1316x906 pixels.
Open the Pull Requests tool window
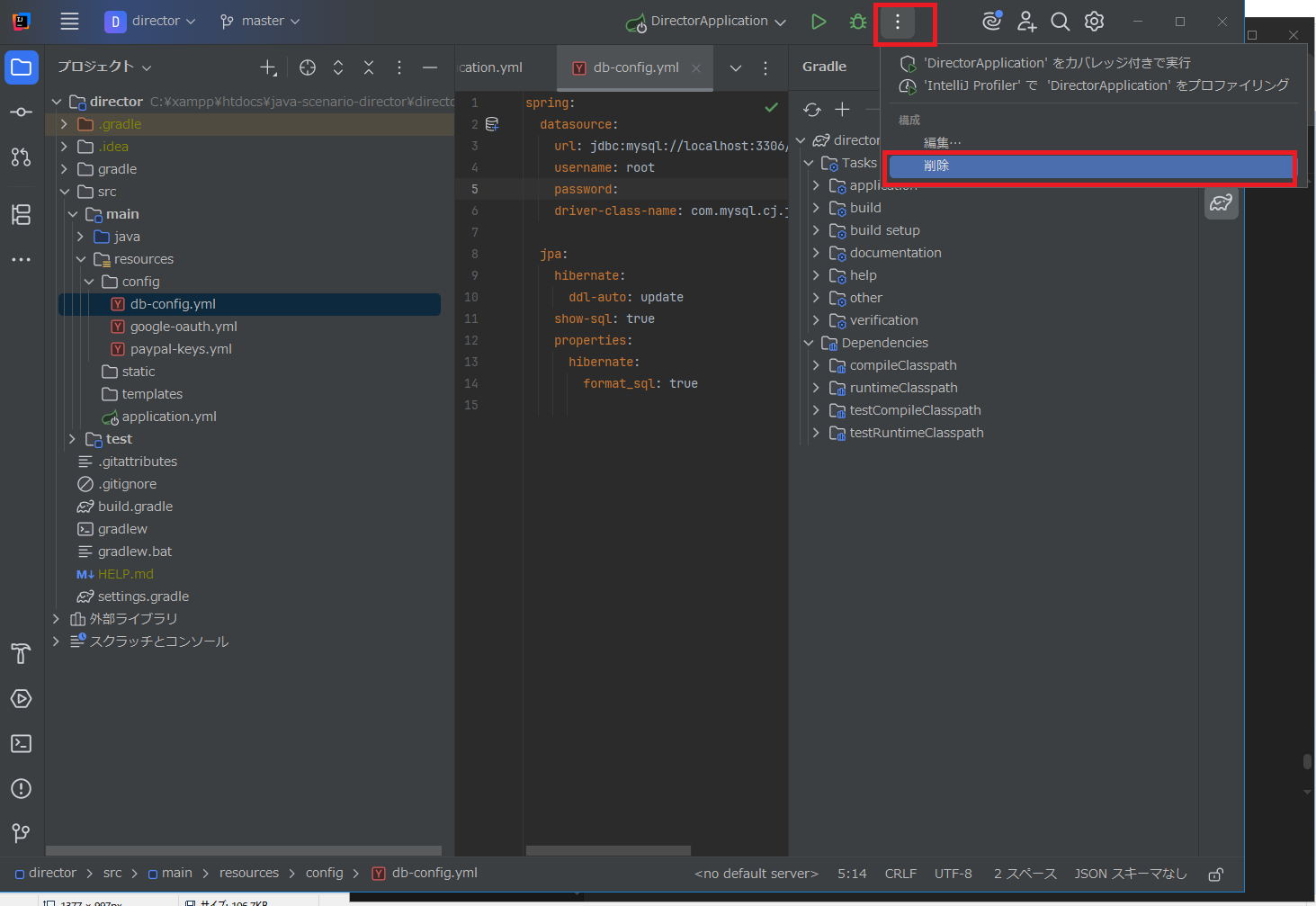[x=22, y=157]
